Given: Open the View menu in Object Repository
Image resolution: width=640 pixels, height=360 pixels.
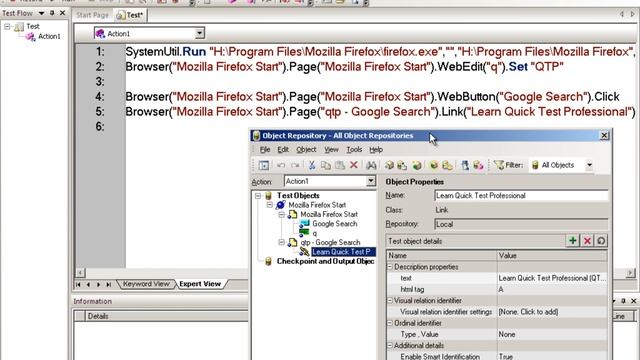Looking at the screenshot, I should (331, 150).
